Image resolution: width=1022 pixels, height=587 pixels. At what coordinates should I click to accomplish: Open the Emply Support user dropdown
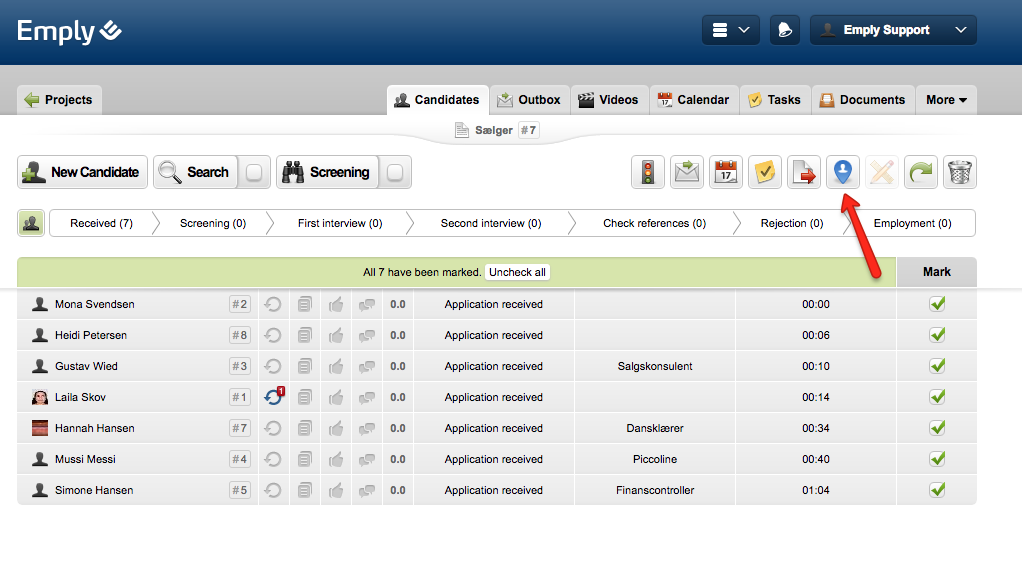click(893, 30)
